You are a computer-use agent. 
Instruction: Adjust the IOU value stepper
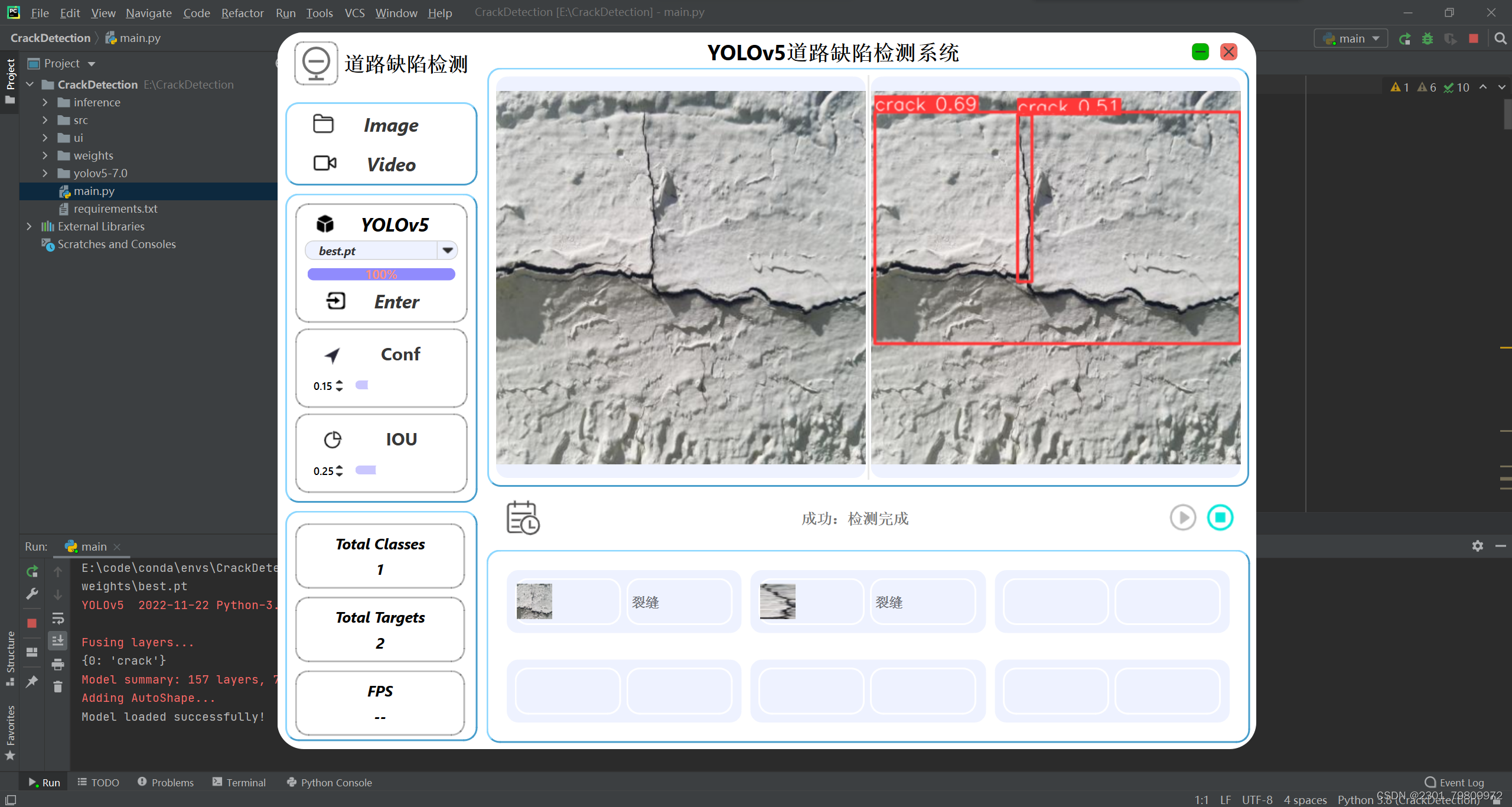339,471
